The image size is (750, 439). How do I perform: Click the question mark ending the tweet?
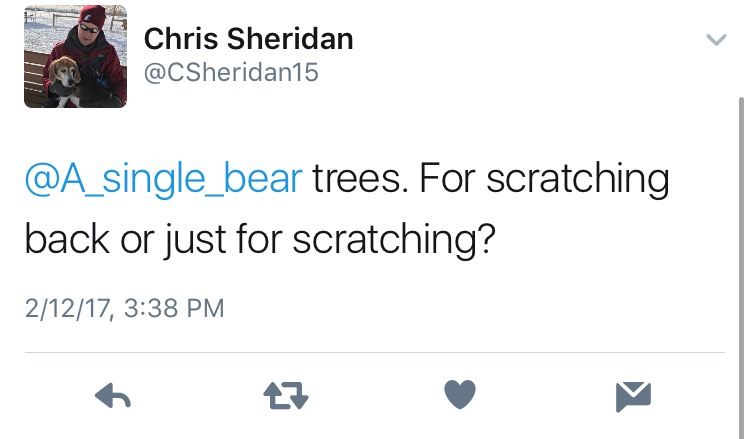tap(485, 241)
